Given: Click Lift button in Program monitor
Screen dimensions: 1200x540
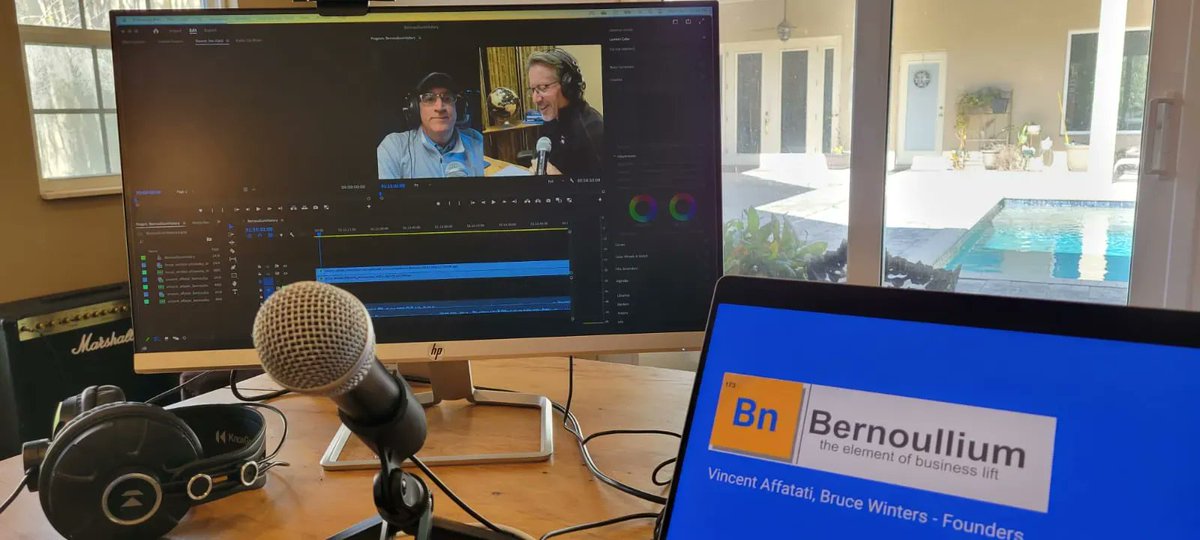Looking at the screenshot, I should tap(527, 201).
